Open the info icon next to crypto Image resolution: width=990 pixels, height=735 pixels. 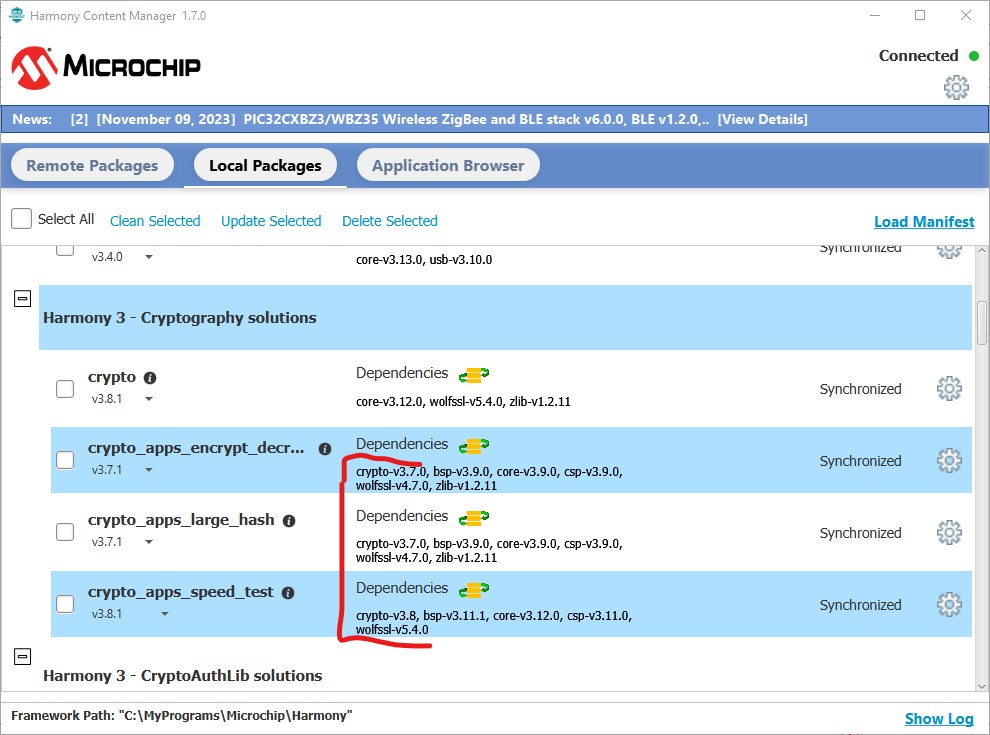[150, 378]
